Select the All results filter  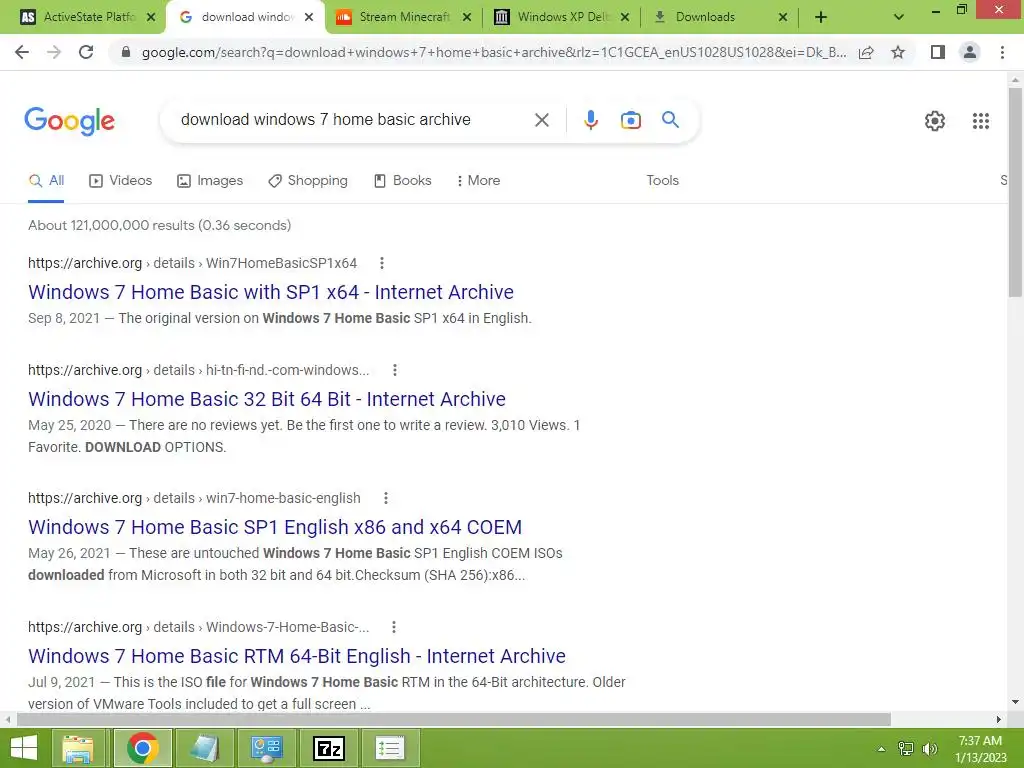46,181
